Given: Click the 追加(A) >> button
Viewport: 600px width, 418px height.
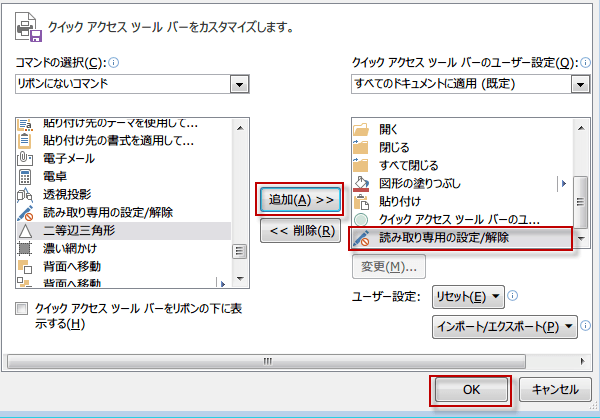Looking at the screenshot, I should tap(300, 199).
